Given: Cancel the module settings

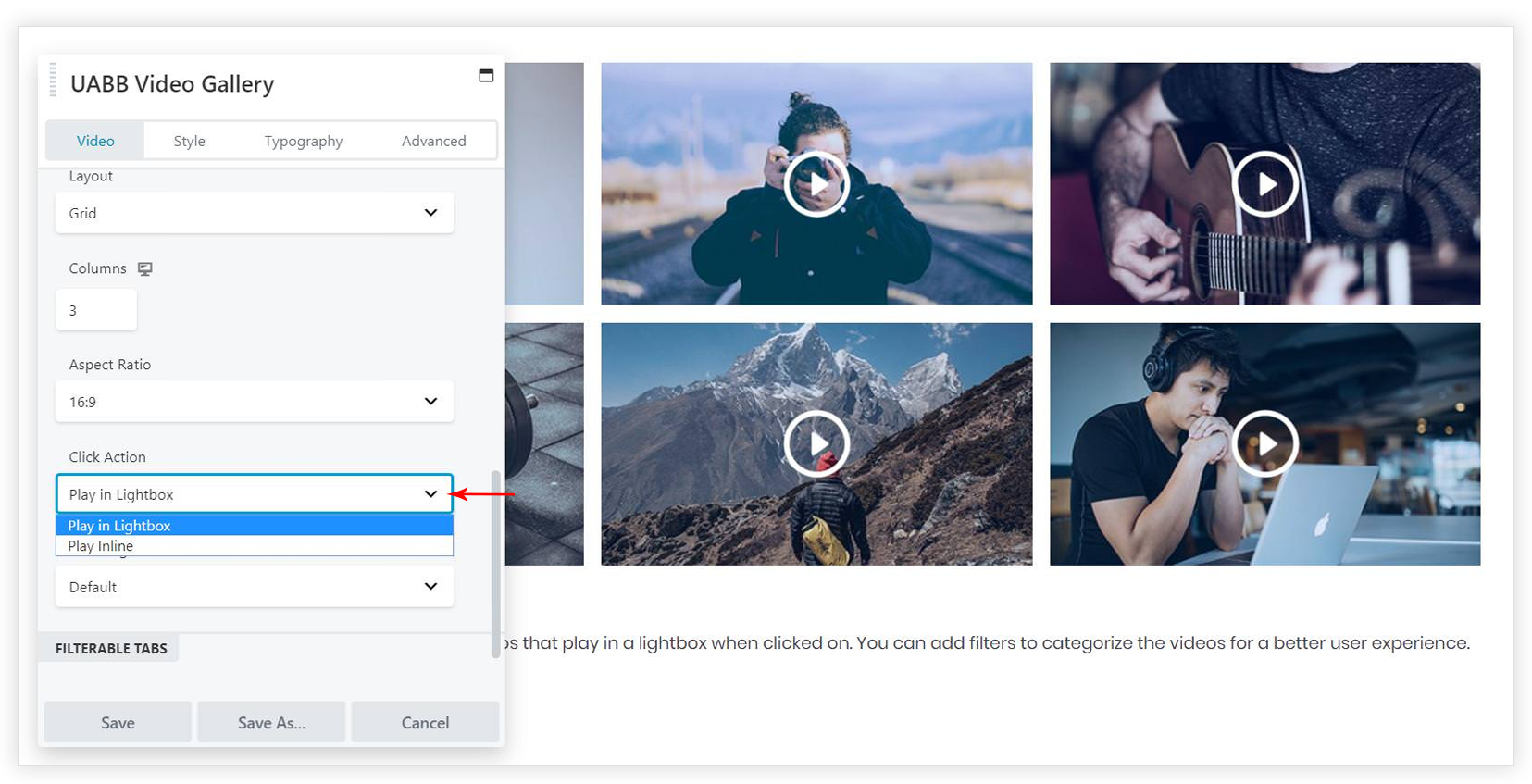Looking at the screenshot, I should (x=425, y=723).
